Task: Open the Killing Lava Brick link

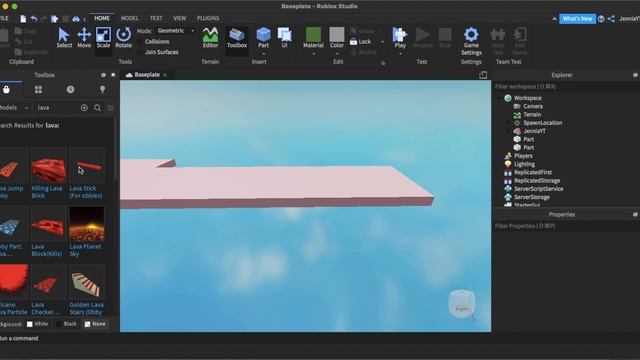Action: (x=47, y=192)
